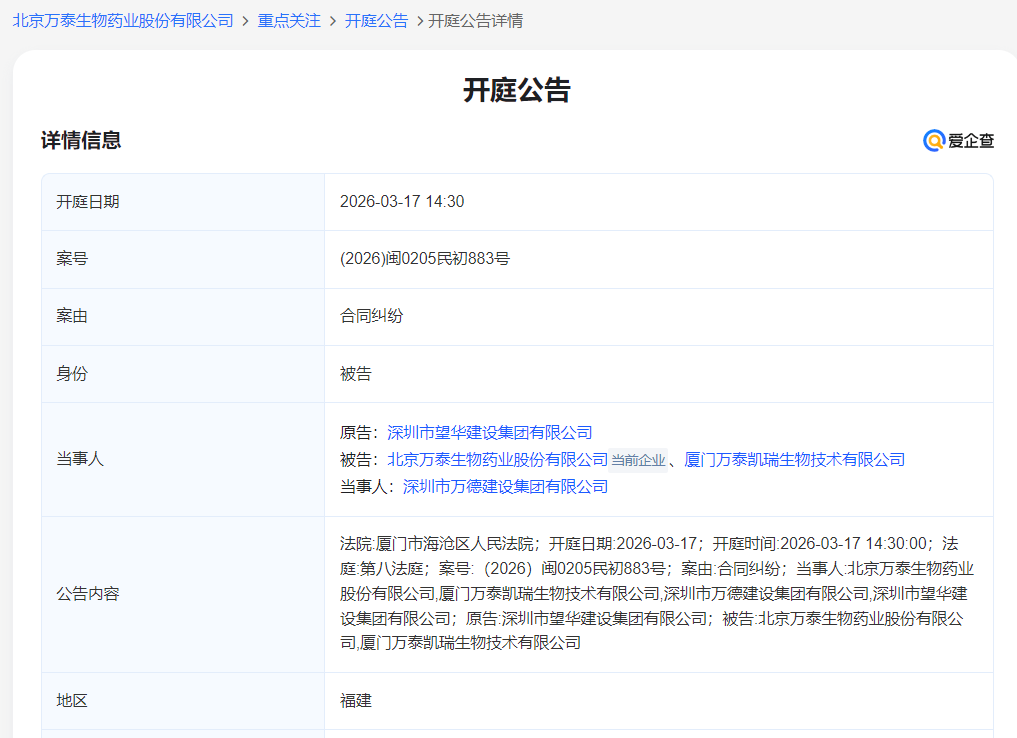Open defendant 北京万泰生物药业股份有限公司 link in 当事人 row
Screen dimensions: 1017x738
pos(497,459)
